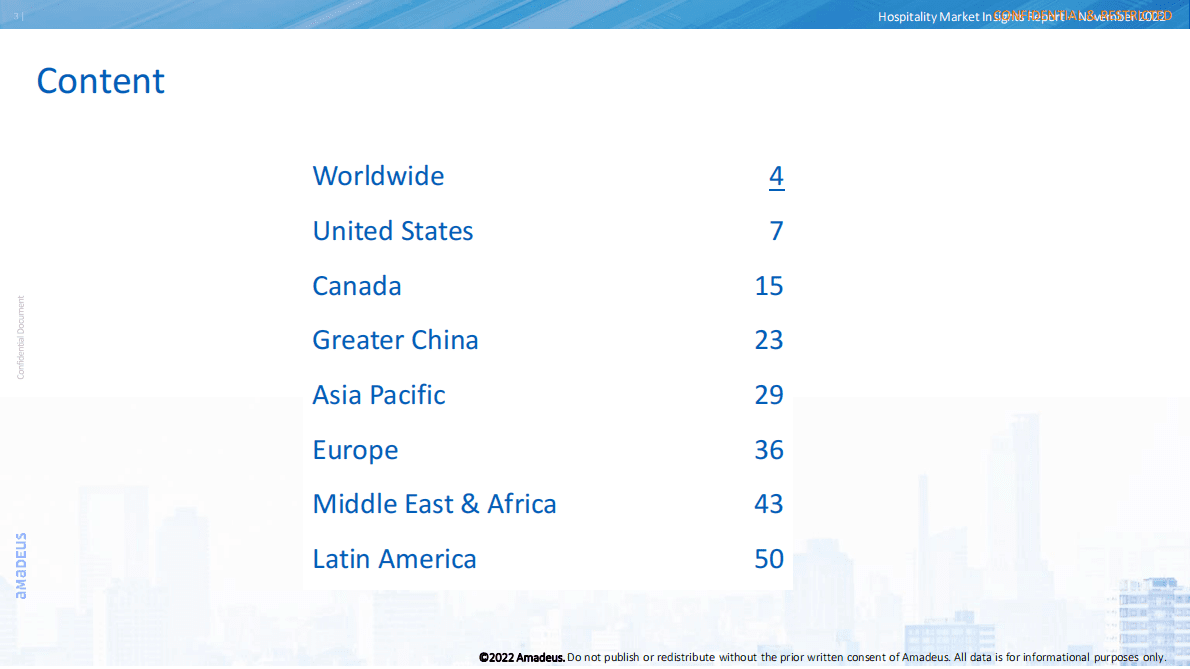Go to Middle East & Africa section

(434, 504)
